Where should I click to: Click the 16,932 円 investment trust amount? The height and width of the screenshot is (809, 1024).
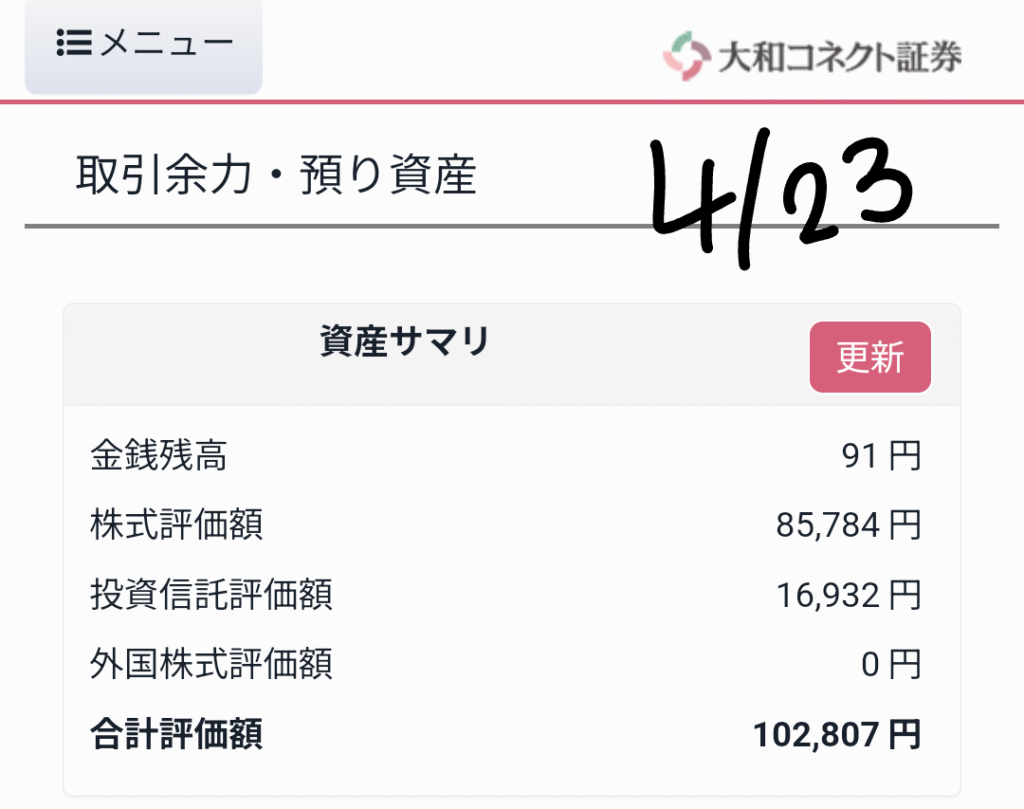(848, 595)
